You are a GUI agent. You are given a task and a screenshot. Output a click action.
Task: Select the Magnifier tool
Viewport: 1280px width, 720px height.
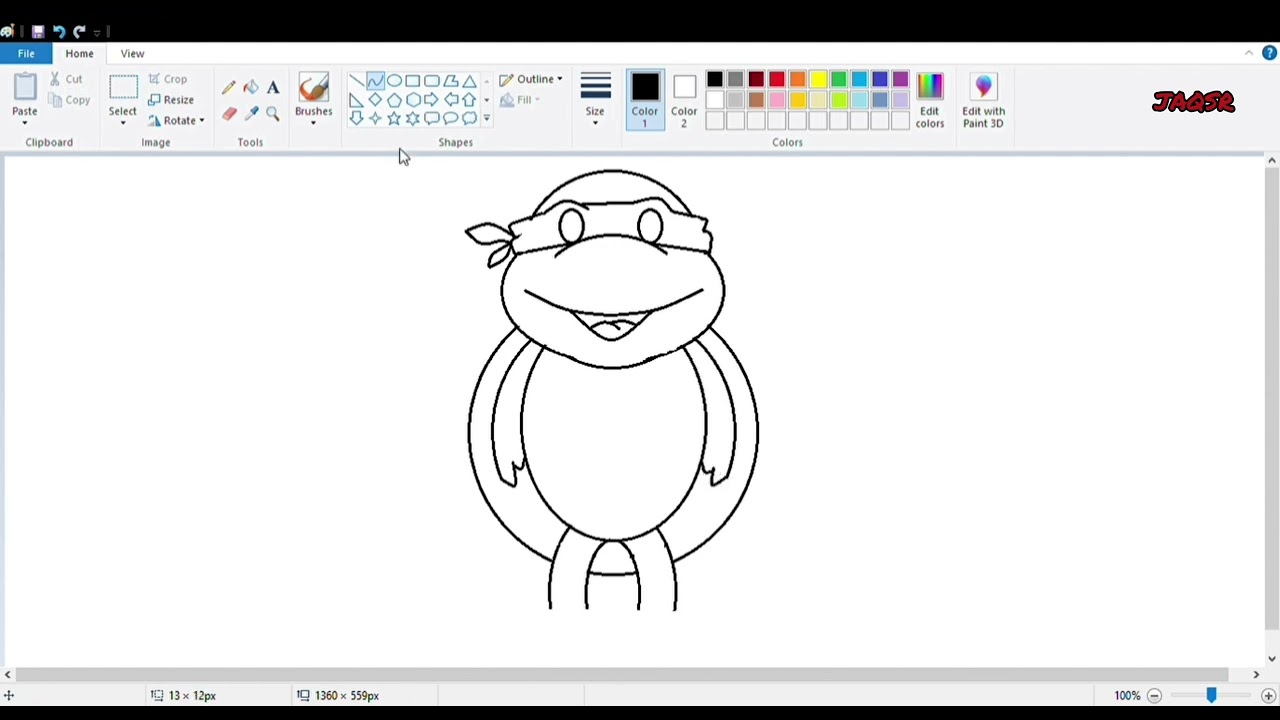[273, 114]
